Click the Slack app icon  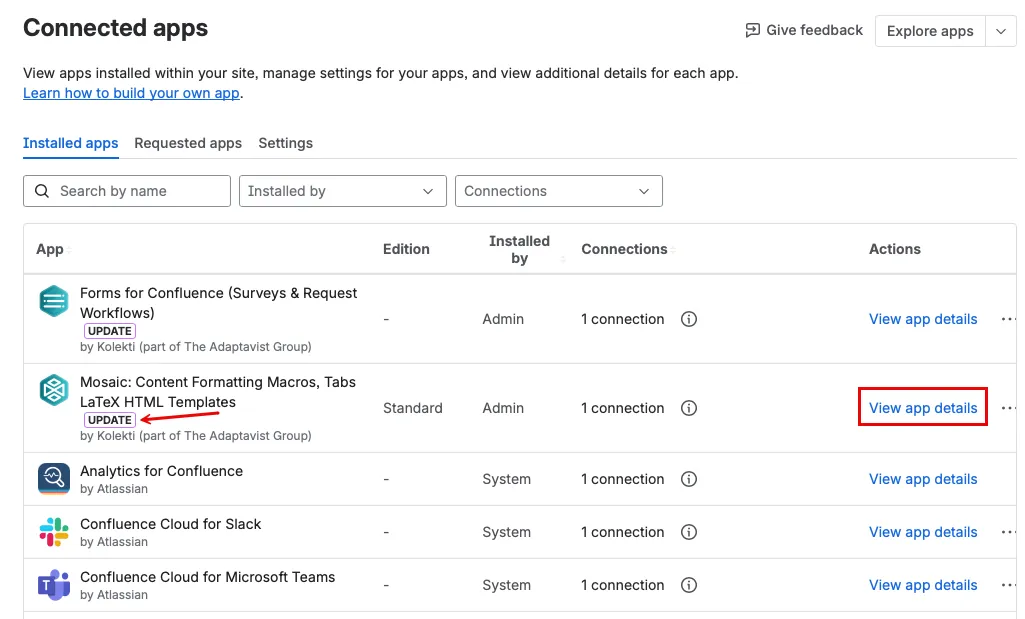tap(54, 532)
